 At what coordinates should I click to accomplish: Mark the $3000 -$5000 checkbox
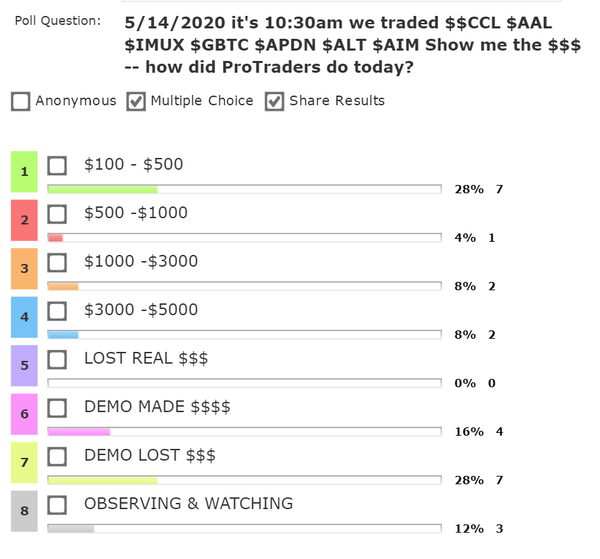[x=58, y=310]
